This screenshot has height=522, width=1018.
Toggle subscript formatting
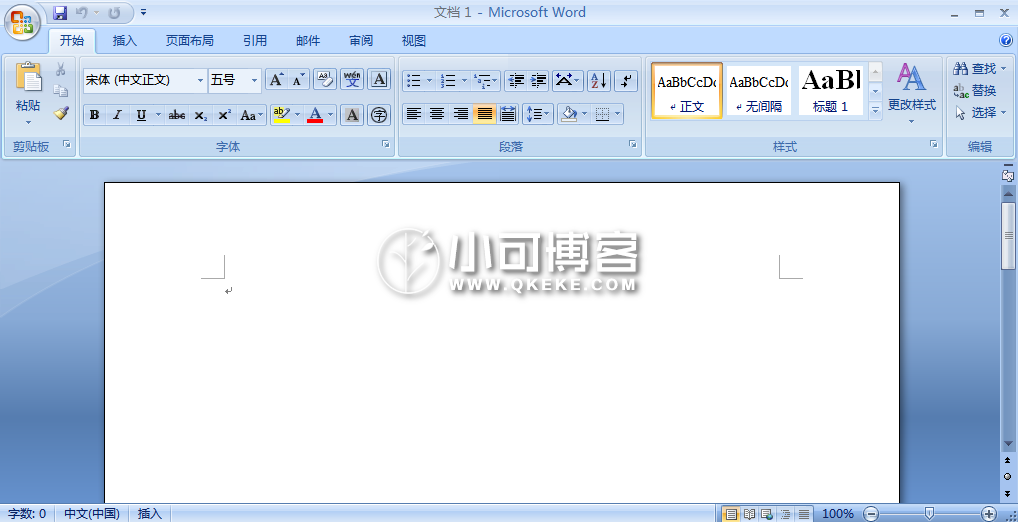click(201, 115)
